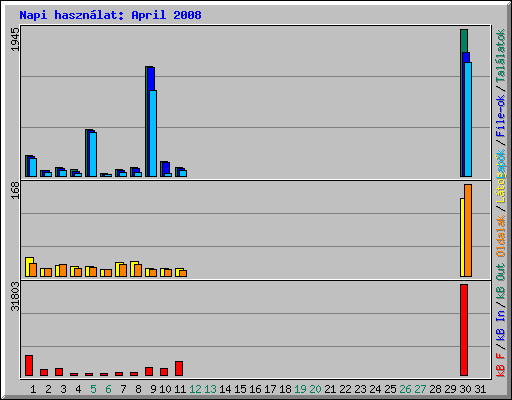Select the day 30 label on the x-axis
Viewport: 512px width, 400px height.
pyautogui.click(x=465, y=389)
